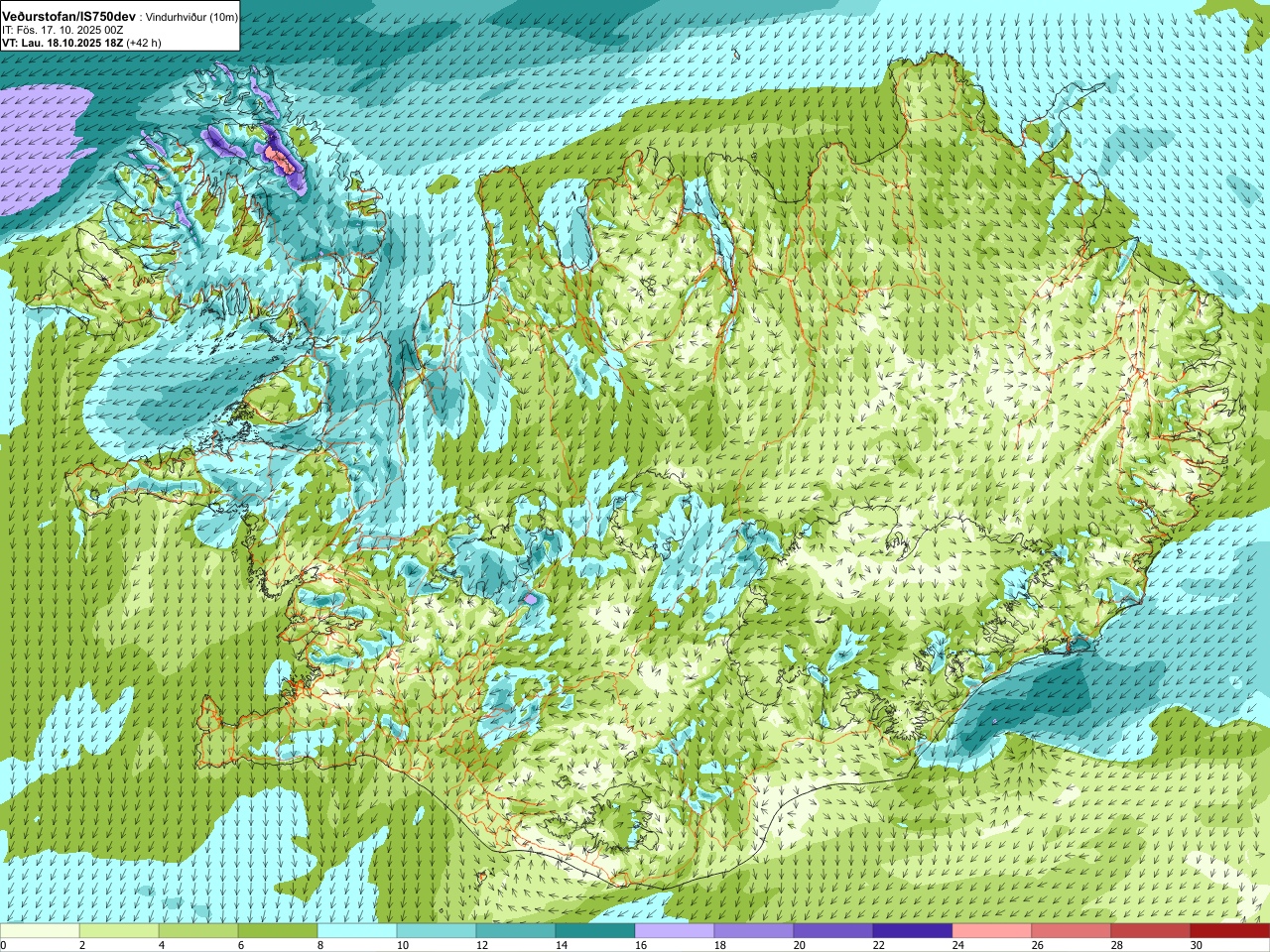This screenshot has width=1270, height=952.
Task: Click the 26–28 salmon red legend swatch
Action: click(x=1072, y=931)
